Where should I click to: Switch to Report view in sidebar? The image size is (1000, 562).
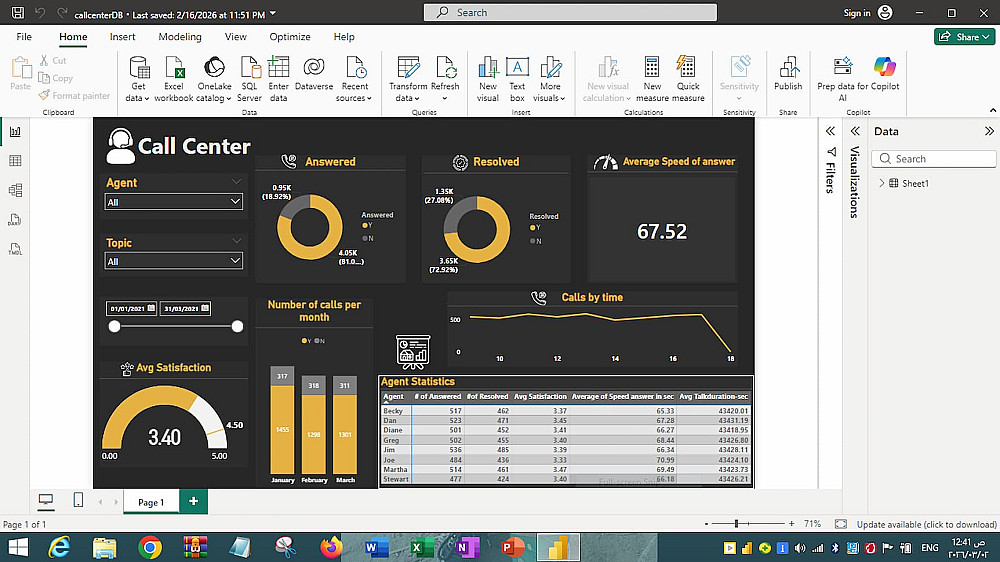[15, 132]
